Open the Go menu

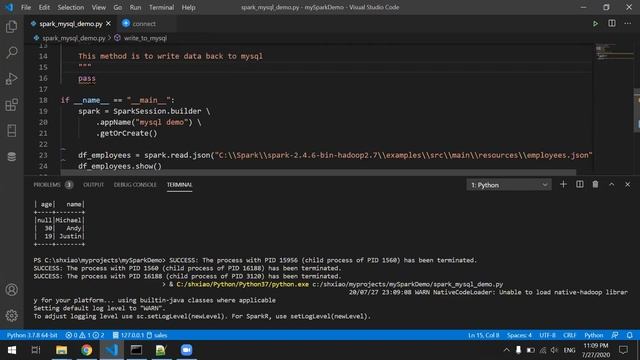[x=118, y=7]
